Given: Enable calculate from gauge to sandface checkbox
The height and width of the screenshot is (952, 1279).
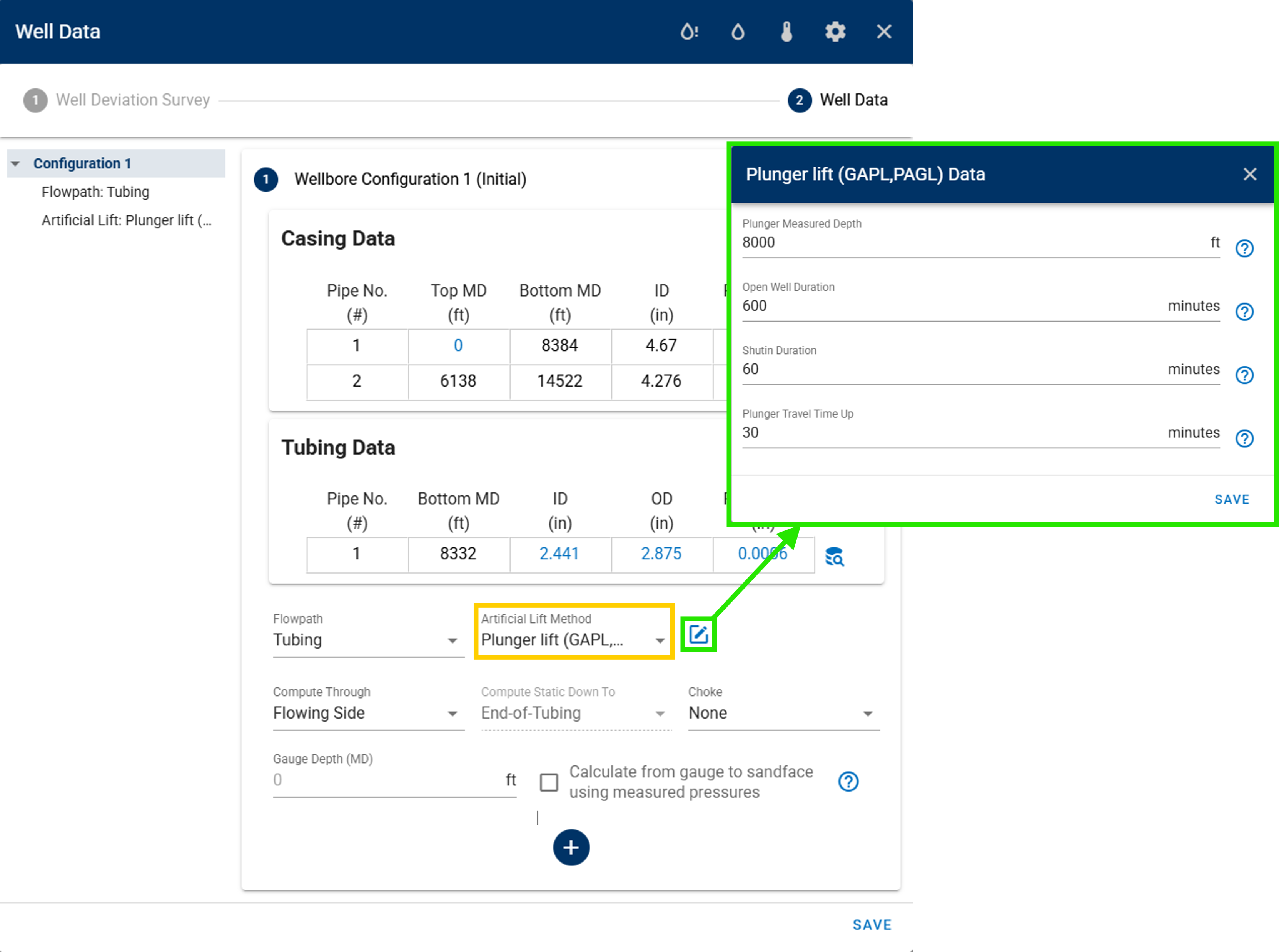Looking at the screenshot, I should (549, 782).
